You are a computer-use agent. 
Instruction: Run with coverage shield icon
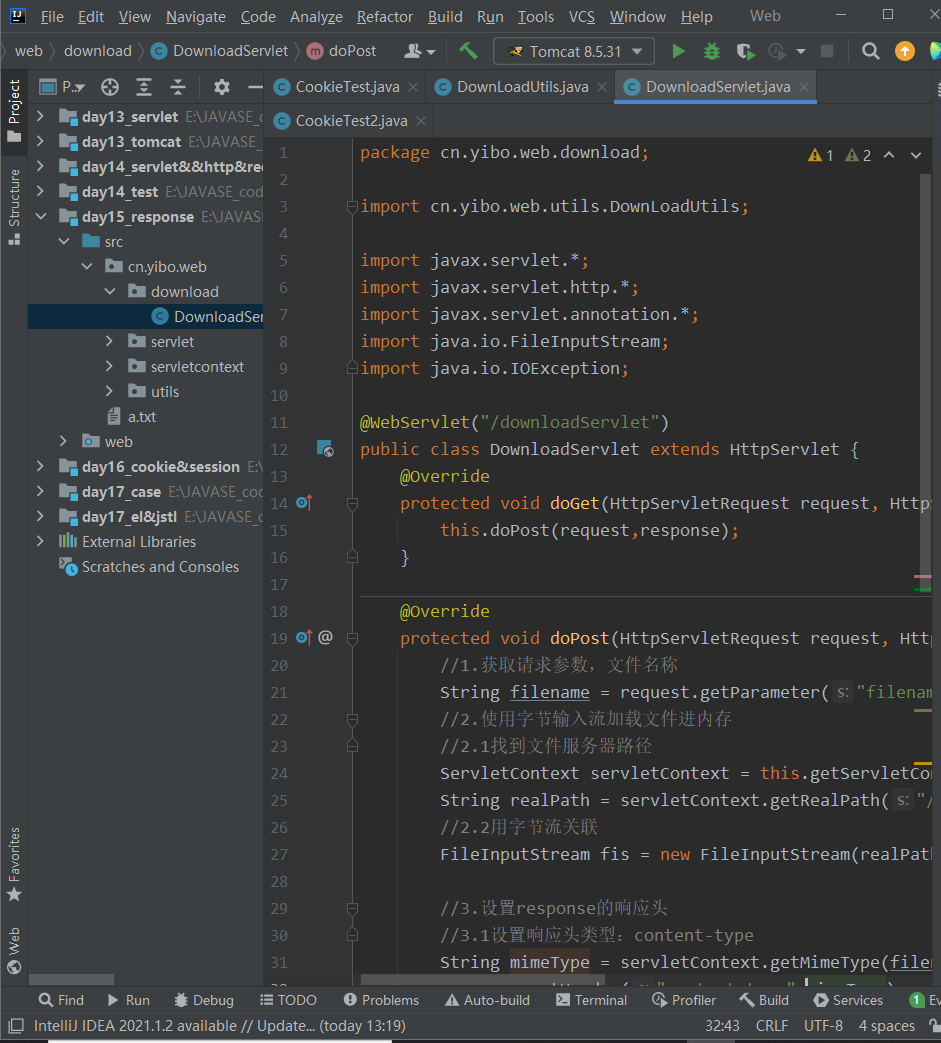745,51
